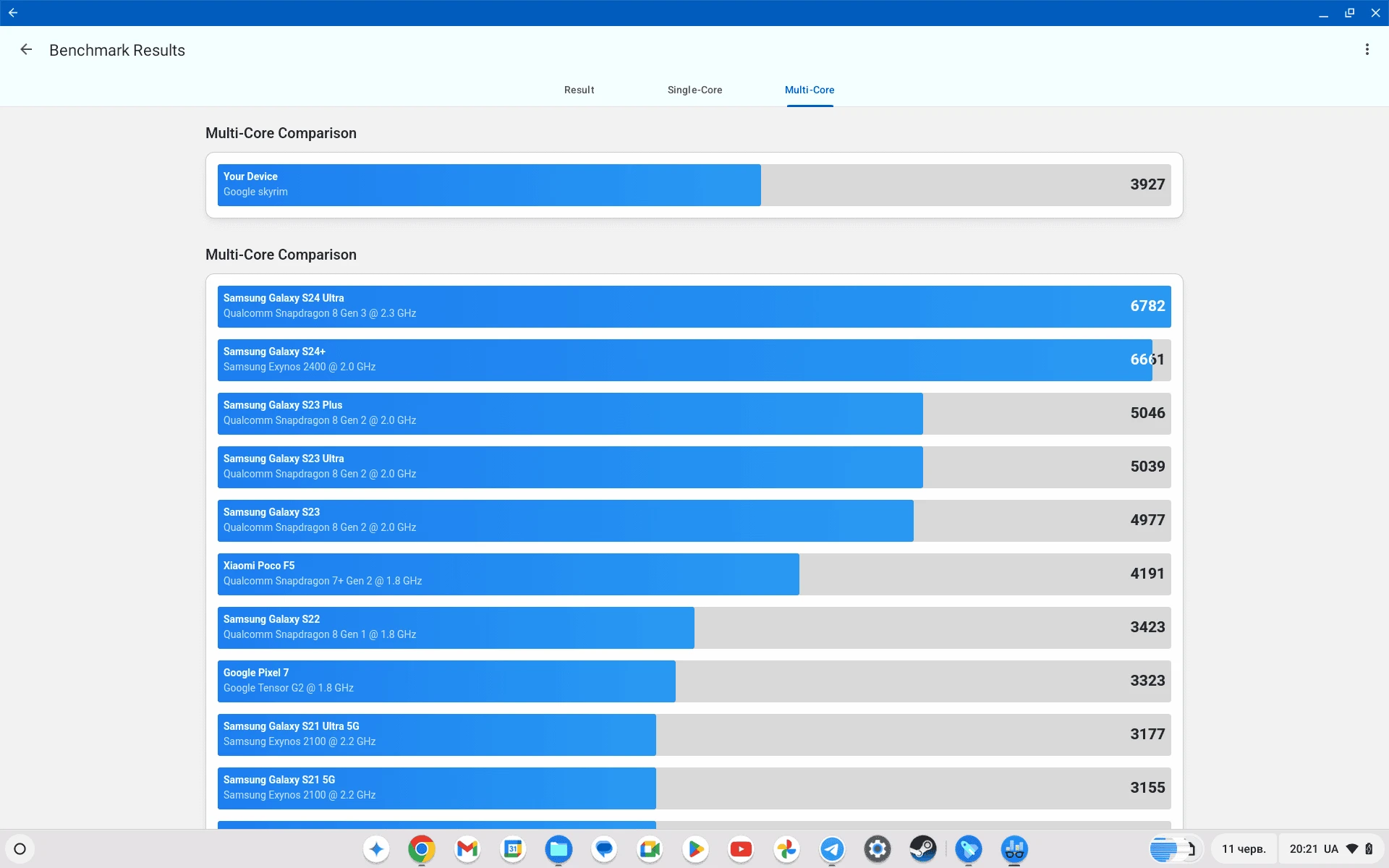Open YouTube from the shelf
Screen dimensions: 1389x868
[x=741, y=848]
